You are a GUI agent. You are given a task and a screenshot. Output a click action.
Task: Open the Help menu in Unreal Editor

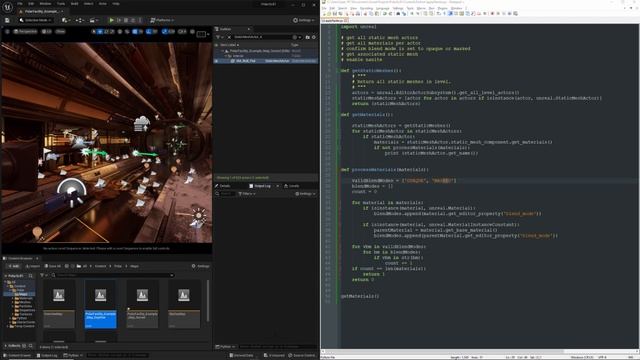tap(116, 4)
